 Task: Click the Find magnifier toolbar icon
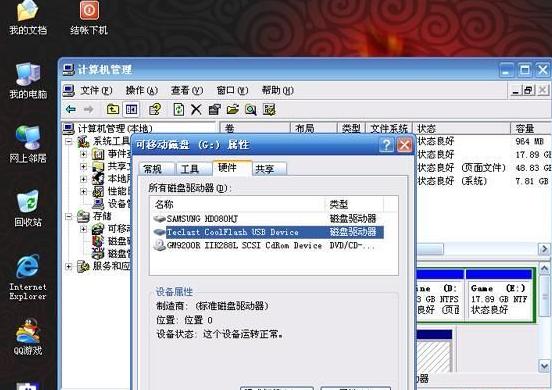point(251,110)
